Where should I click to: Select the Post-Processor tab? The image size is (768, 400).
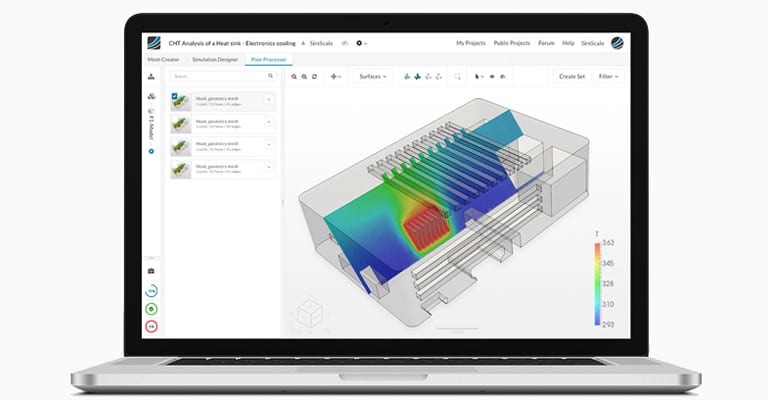coord(268,59)
